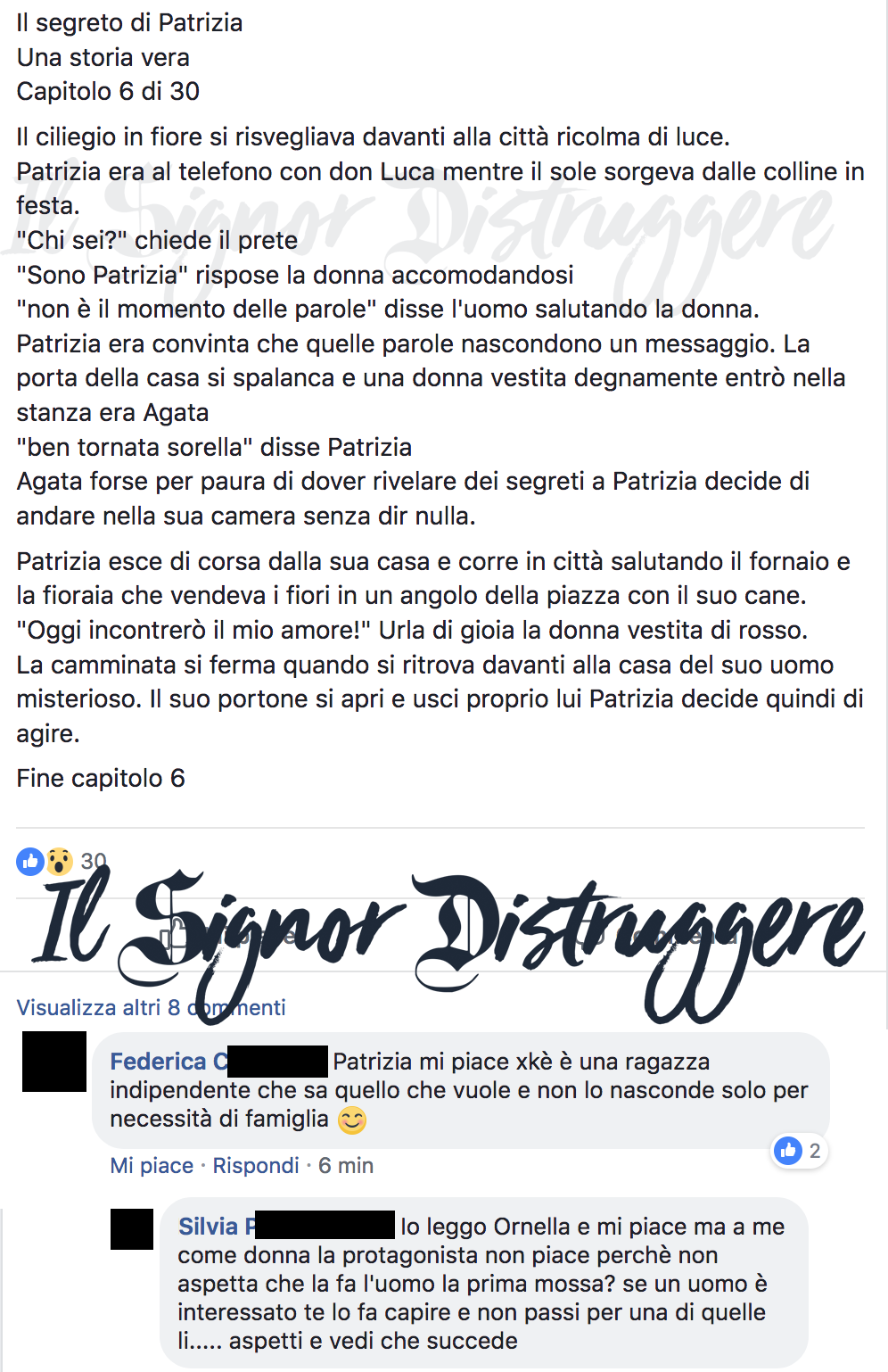Click the Fine capitolo 6 line
This screenshot has height=1372, width=888.
tap(101, 778)
